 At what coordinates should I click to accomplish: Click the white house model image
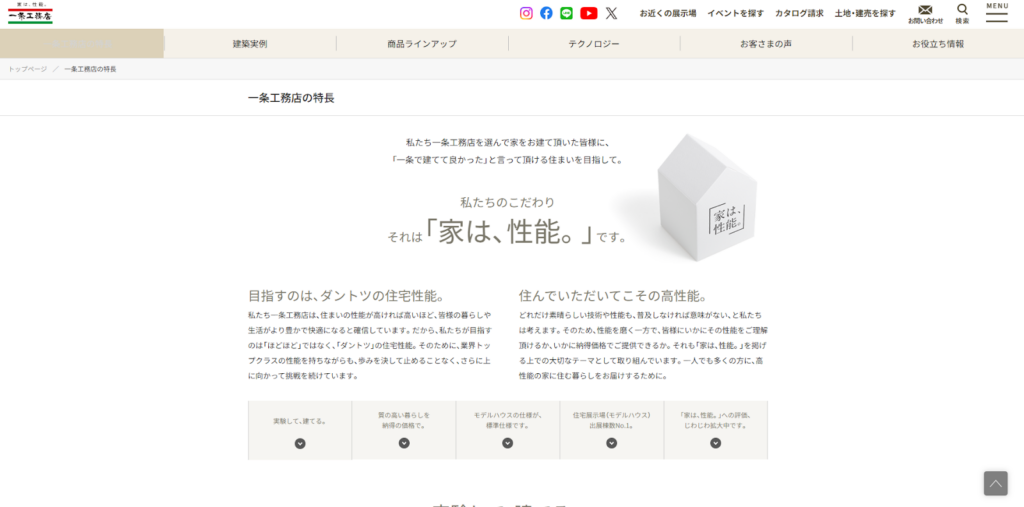[x=707, y=198]
